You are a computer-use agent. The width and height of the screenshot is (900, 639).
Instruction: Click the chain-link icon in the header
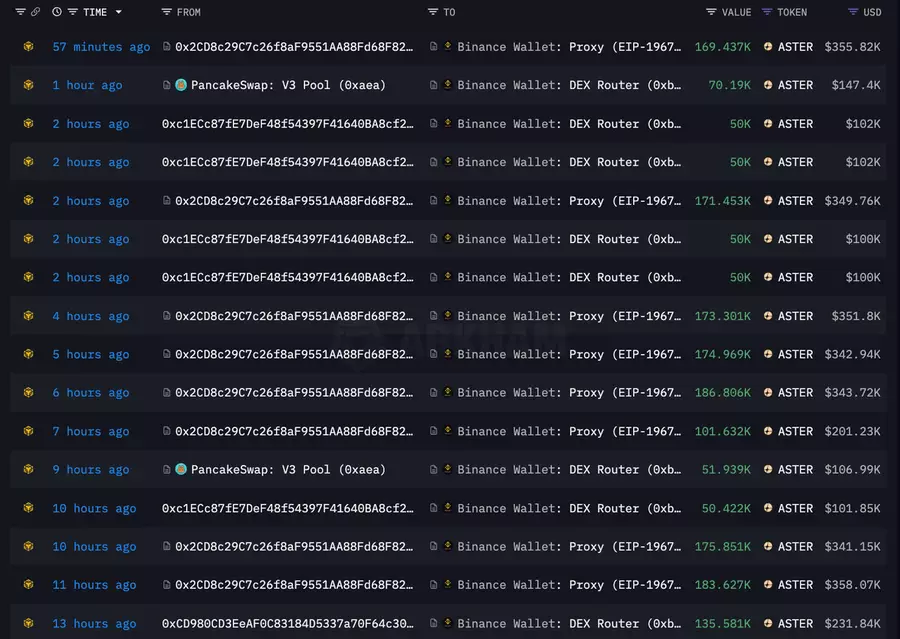[x=36, y=12]
